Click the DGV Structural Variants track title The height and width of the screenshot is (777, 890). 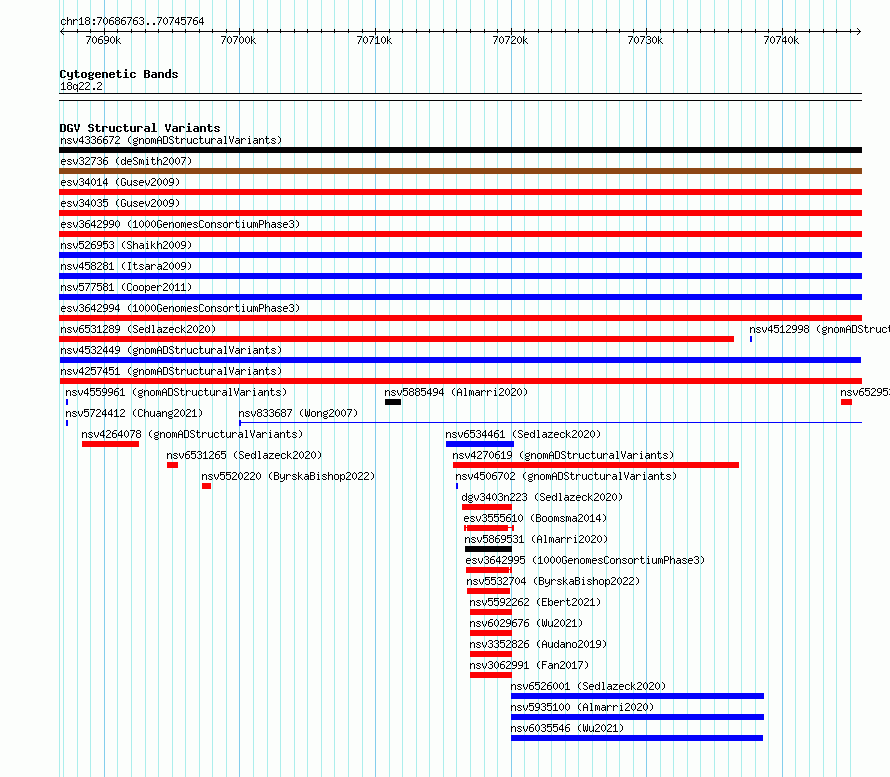coord(140,128)
